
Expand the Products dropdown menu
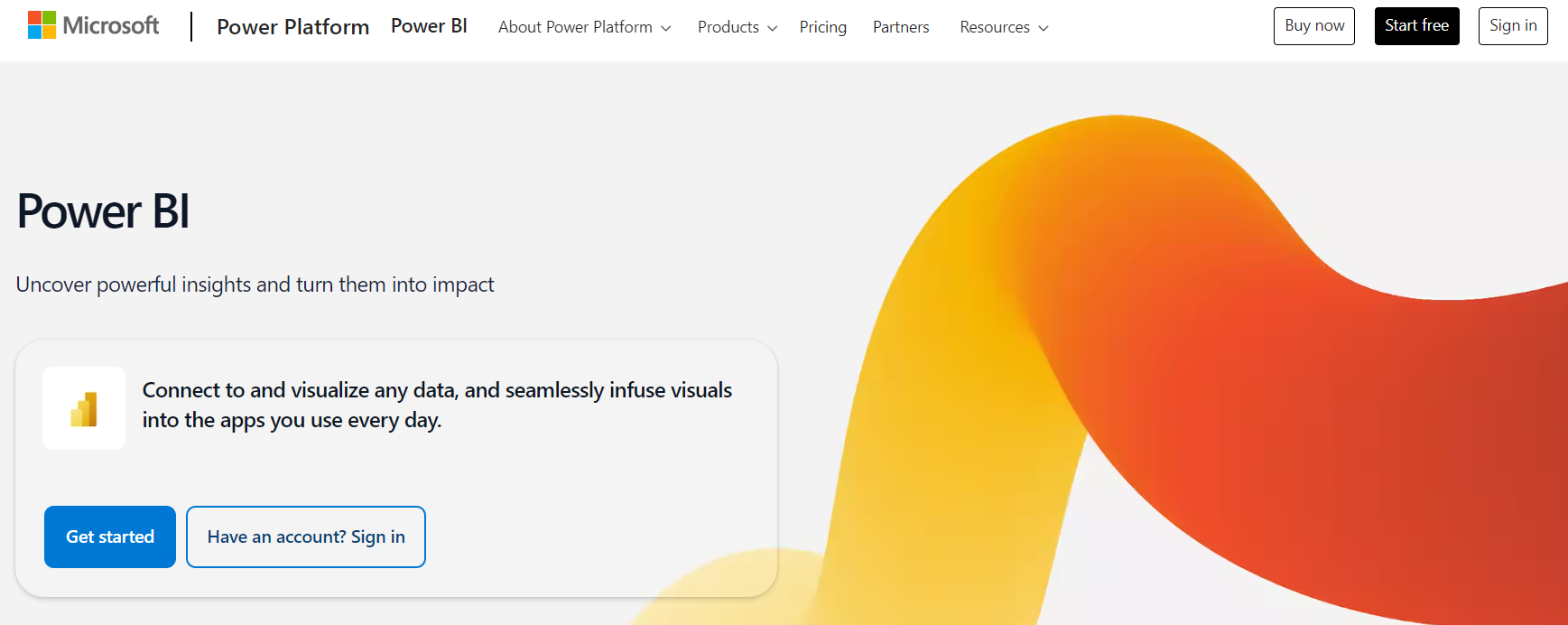737,27
